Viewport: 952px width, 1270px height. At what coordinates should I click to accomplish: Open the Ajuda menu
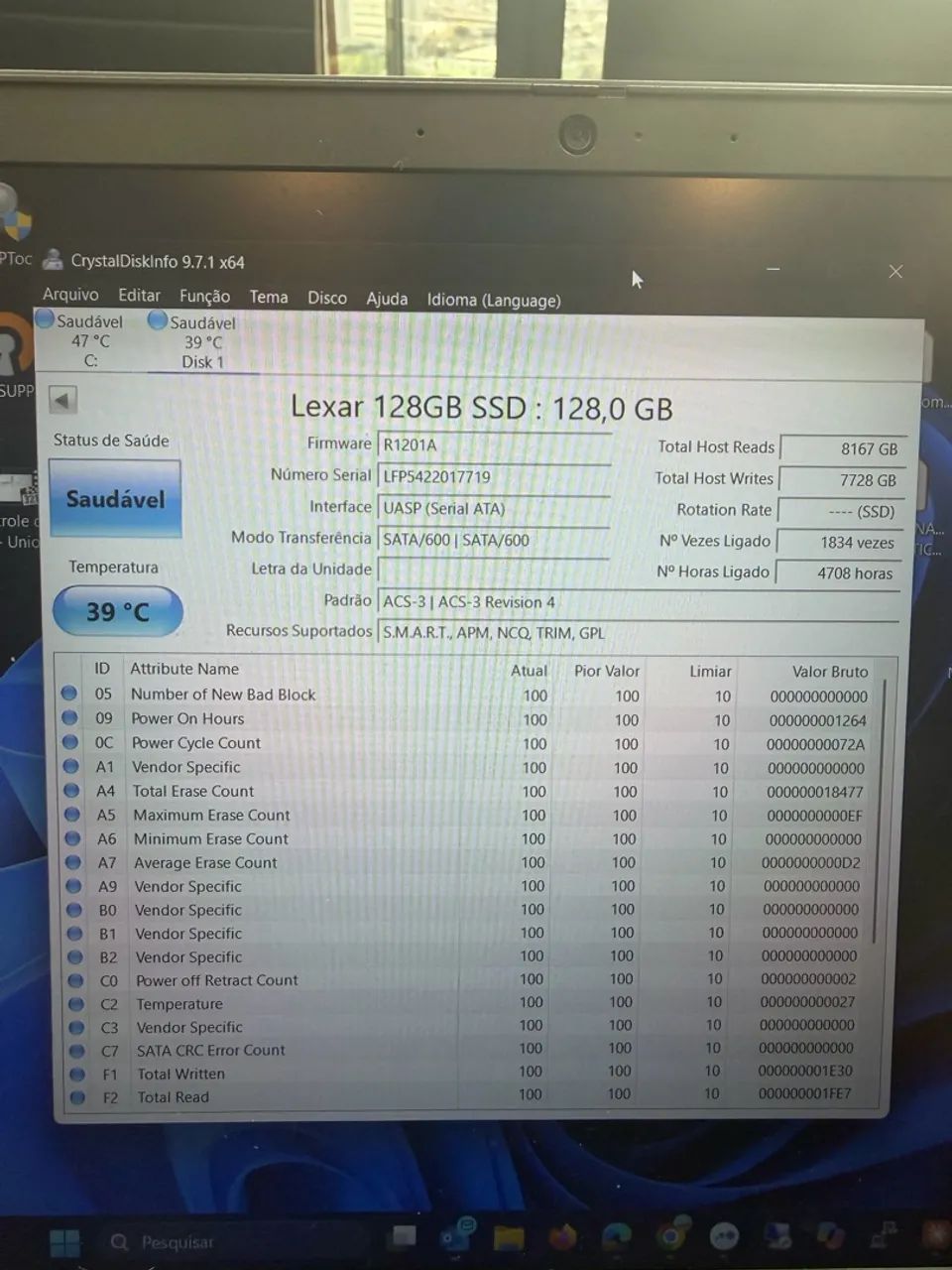(387, 299)
